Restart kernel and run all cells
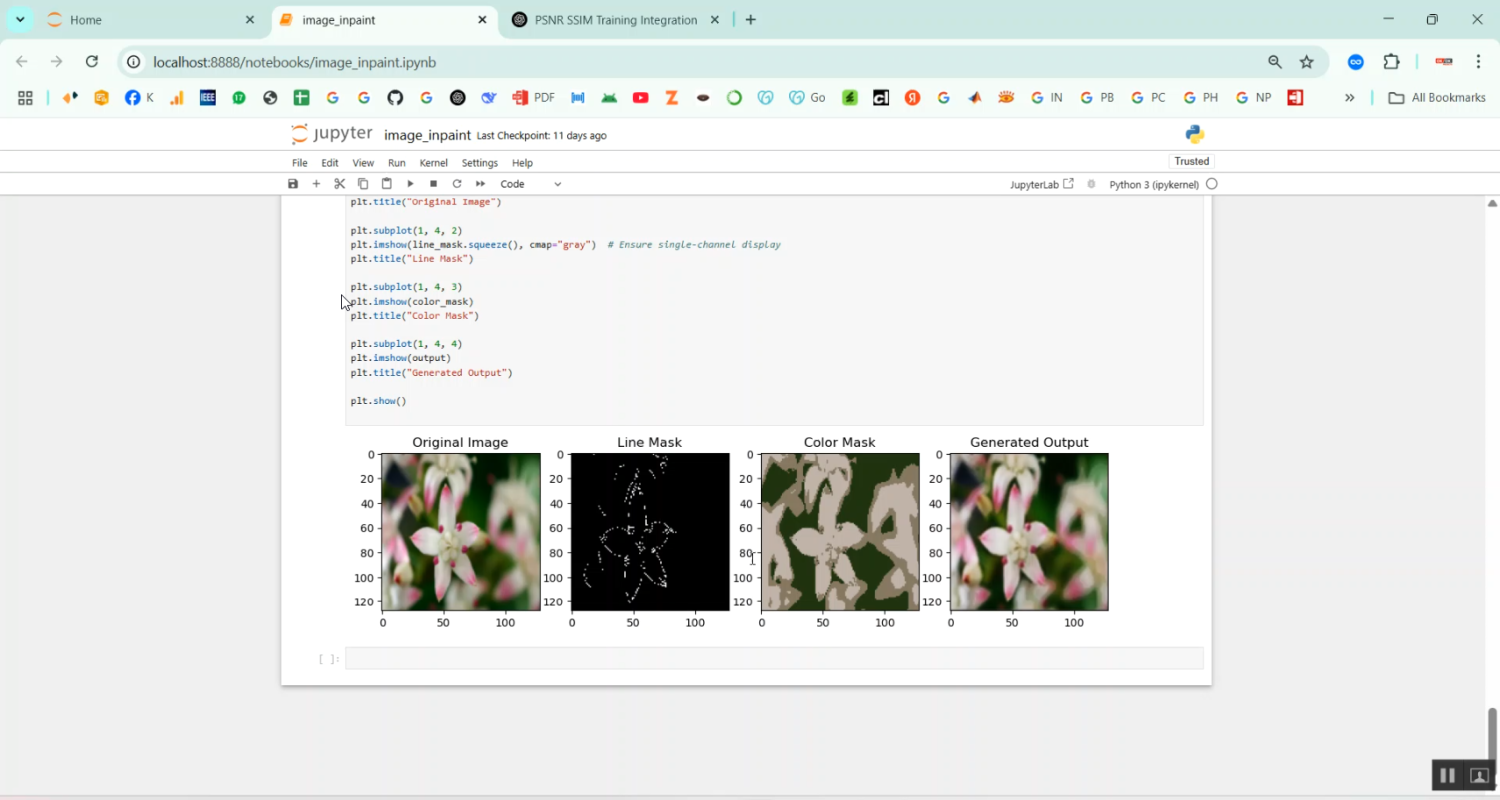 [x=481, y=184]
